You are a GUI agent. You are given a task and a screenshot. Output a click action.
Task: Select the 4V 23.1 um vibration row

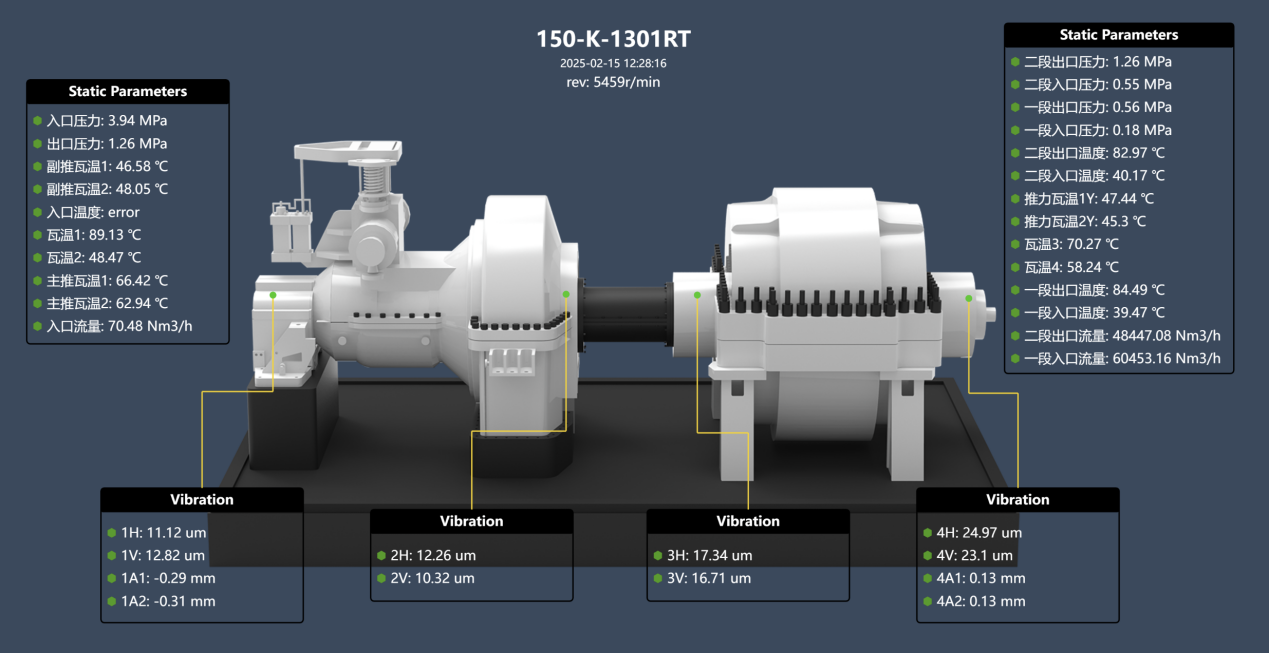[x=977, y=555]
